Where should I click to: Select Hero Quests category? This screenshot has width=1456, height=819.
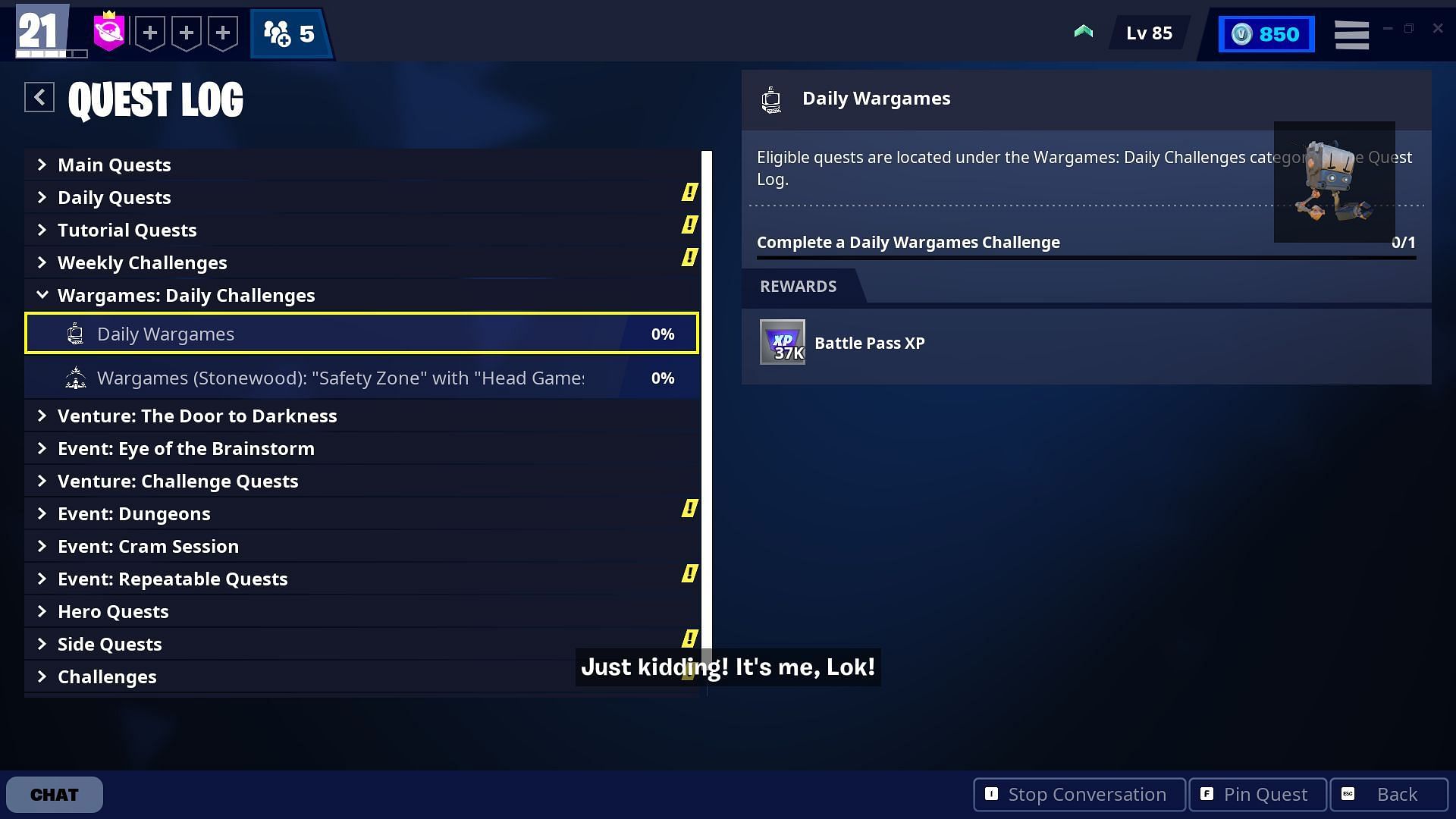[113, 611]
